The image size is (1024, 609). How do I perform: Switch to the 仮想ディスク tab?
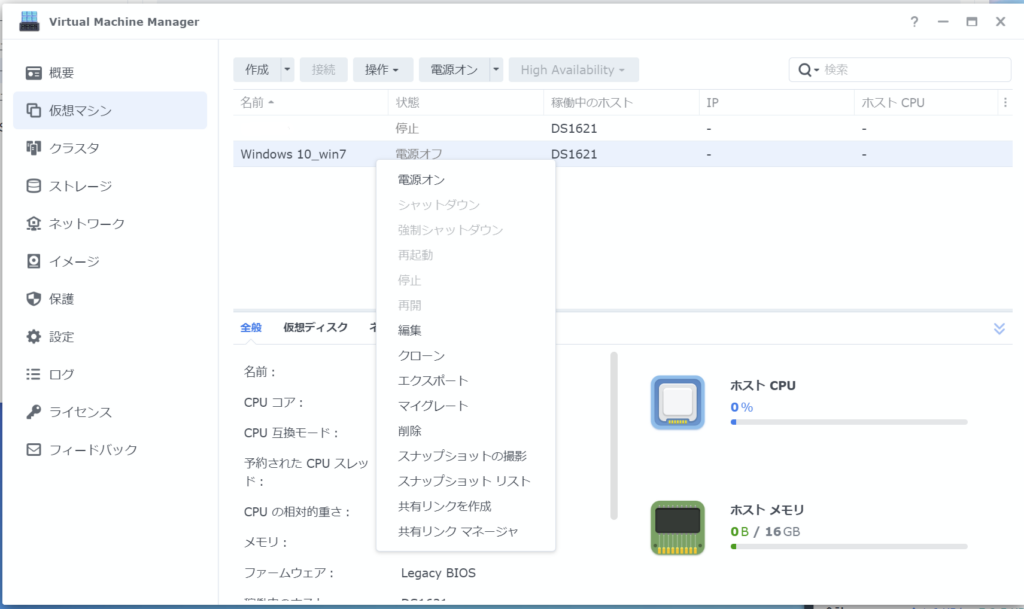point(315,328)
